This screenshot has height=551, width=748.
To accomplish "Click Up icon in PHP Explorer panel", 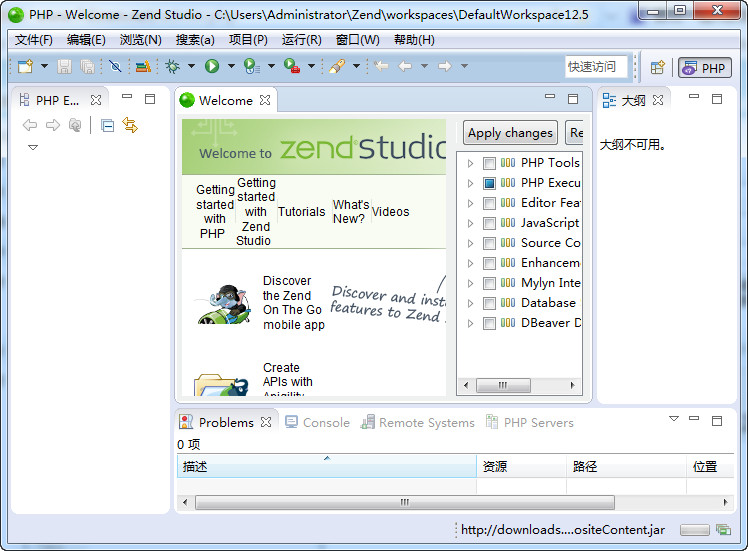I will click(75, 125).
